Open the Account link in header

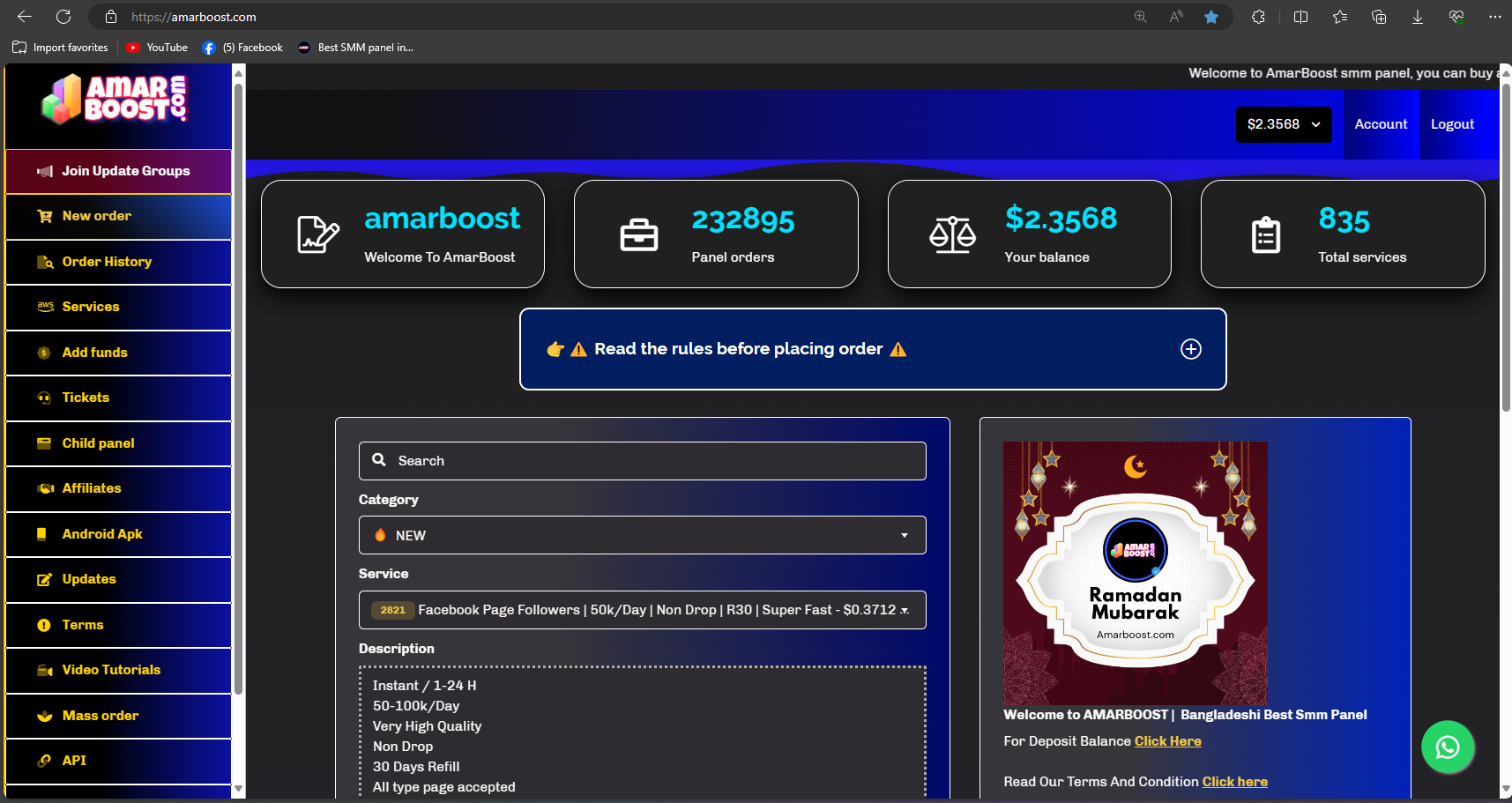1381,124
